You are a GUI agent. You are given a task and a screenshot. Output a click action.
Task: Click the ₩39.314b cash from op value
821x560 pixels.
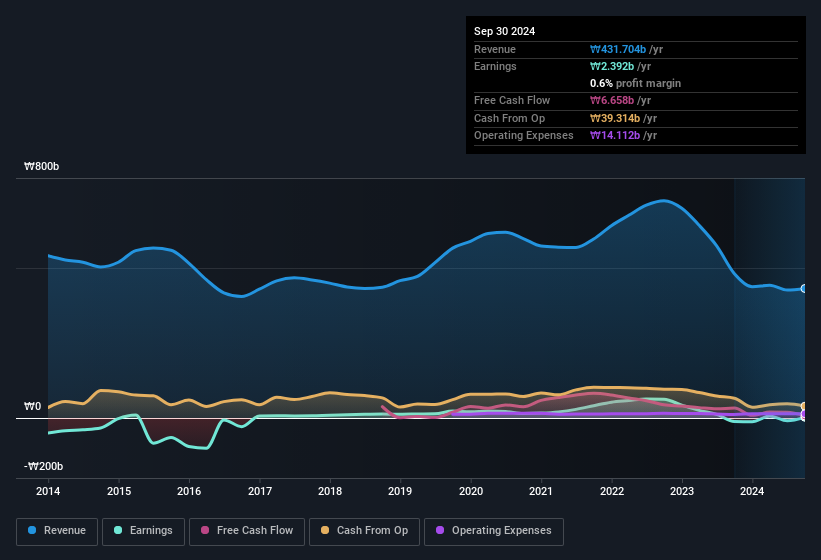tap(615, 118)
